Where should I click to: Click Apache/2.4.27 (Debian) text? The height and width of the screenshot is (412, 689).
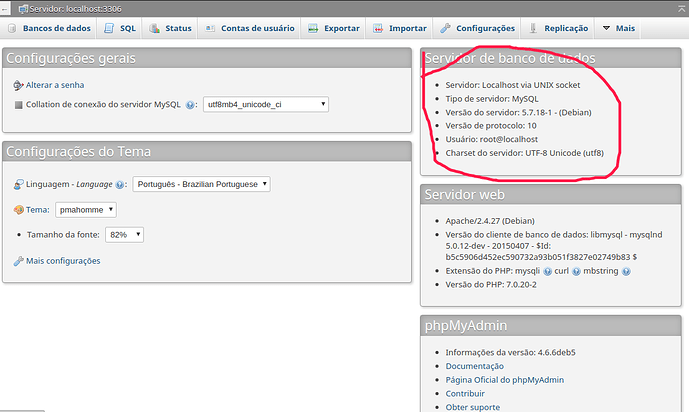pyautogui.click(x=490, y=221)
